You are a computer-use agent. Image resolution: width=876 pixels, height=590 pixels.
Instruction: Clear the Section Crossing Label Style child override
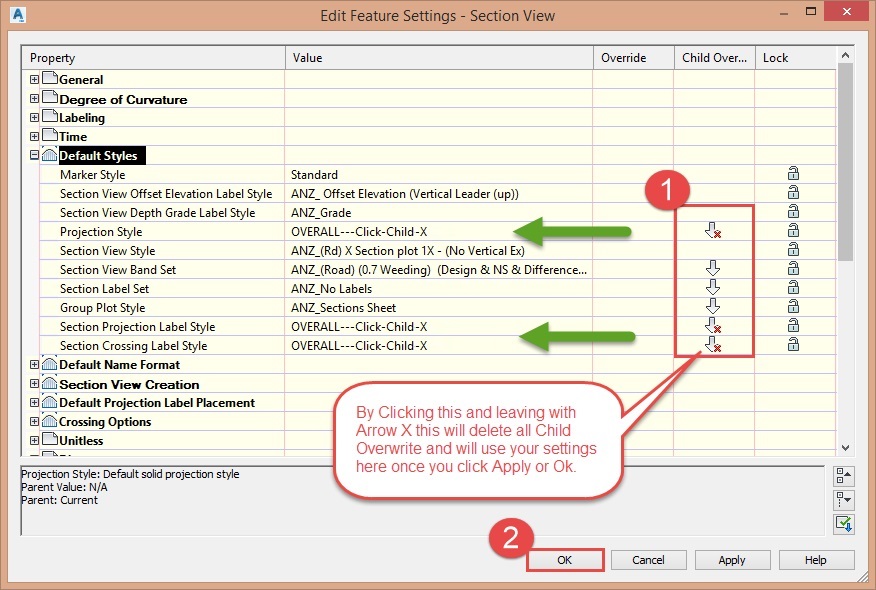click(x=711, y=345)
